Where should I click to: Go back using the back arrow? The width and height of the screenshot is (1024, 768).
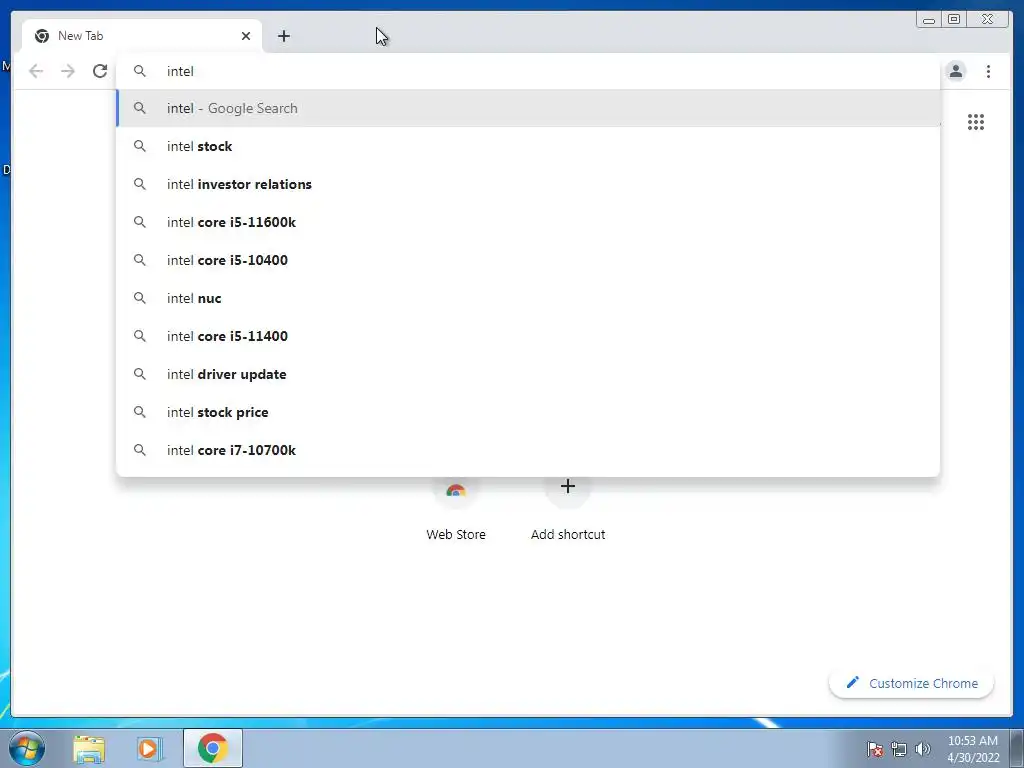point(36,71)
